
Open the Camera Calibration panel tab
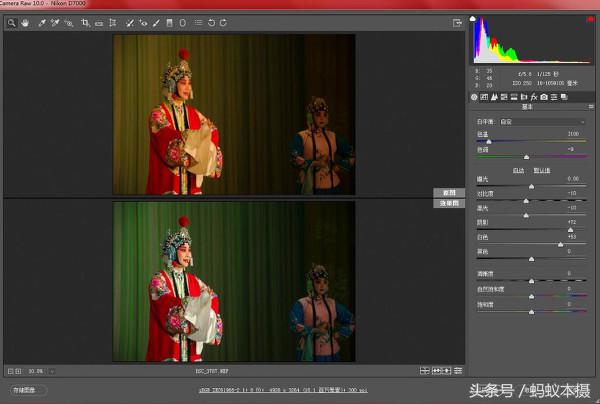[x=544, y=97]
